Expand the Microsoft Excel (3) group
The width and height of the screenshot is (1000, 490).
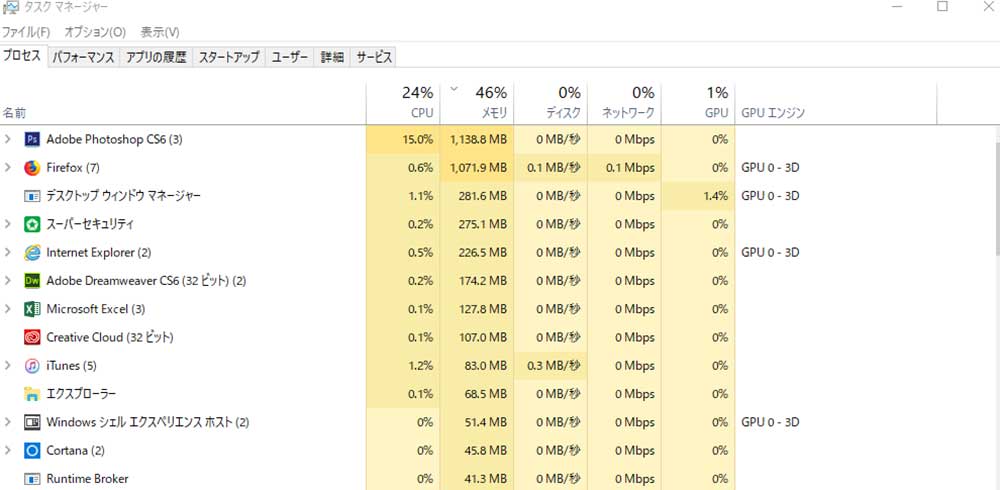(x=8, y=309)
